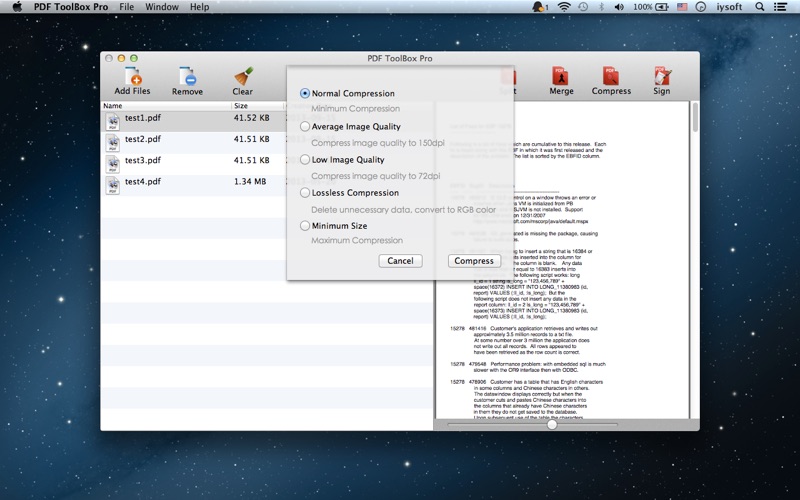
Task: Open the File menu
Action: coord(127,7)
